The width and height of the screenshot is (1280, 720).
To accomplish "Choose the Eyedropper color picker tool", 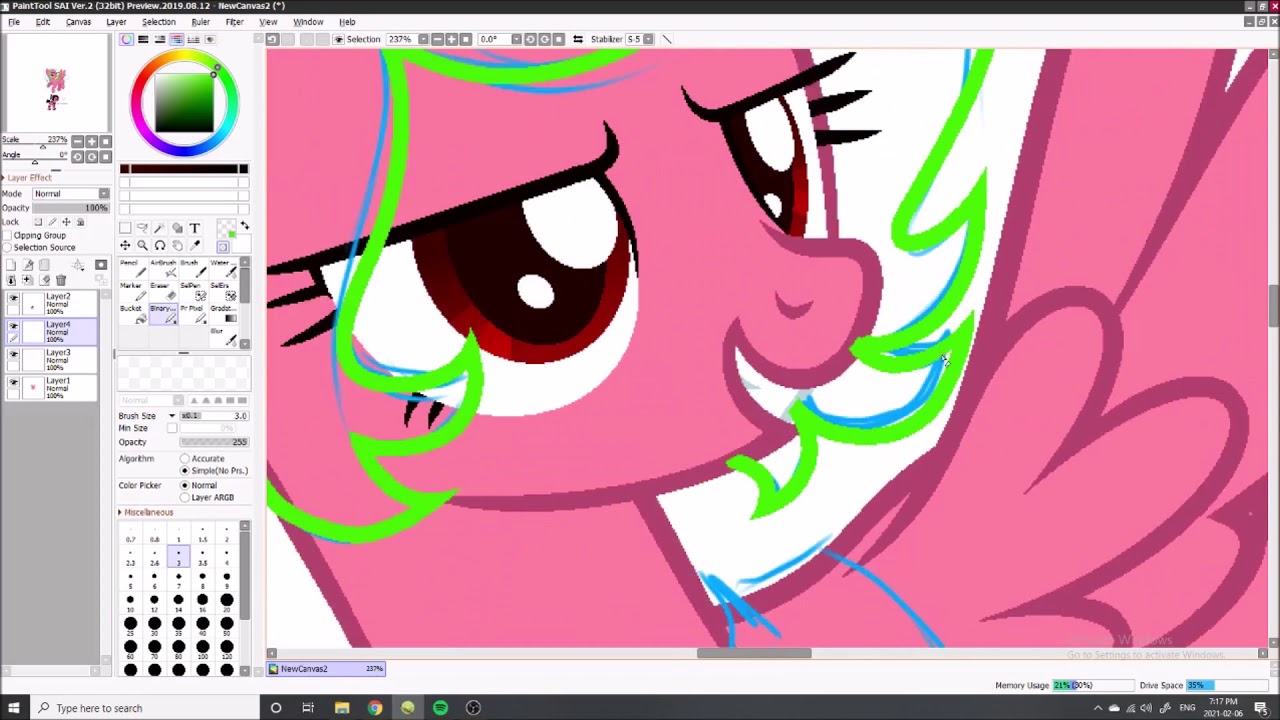I will (x=195, y=245).
